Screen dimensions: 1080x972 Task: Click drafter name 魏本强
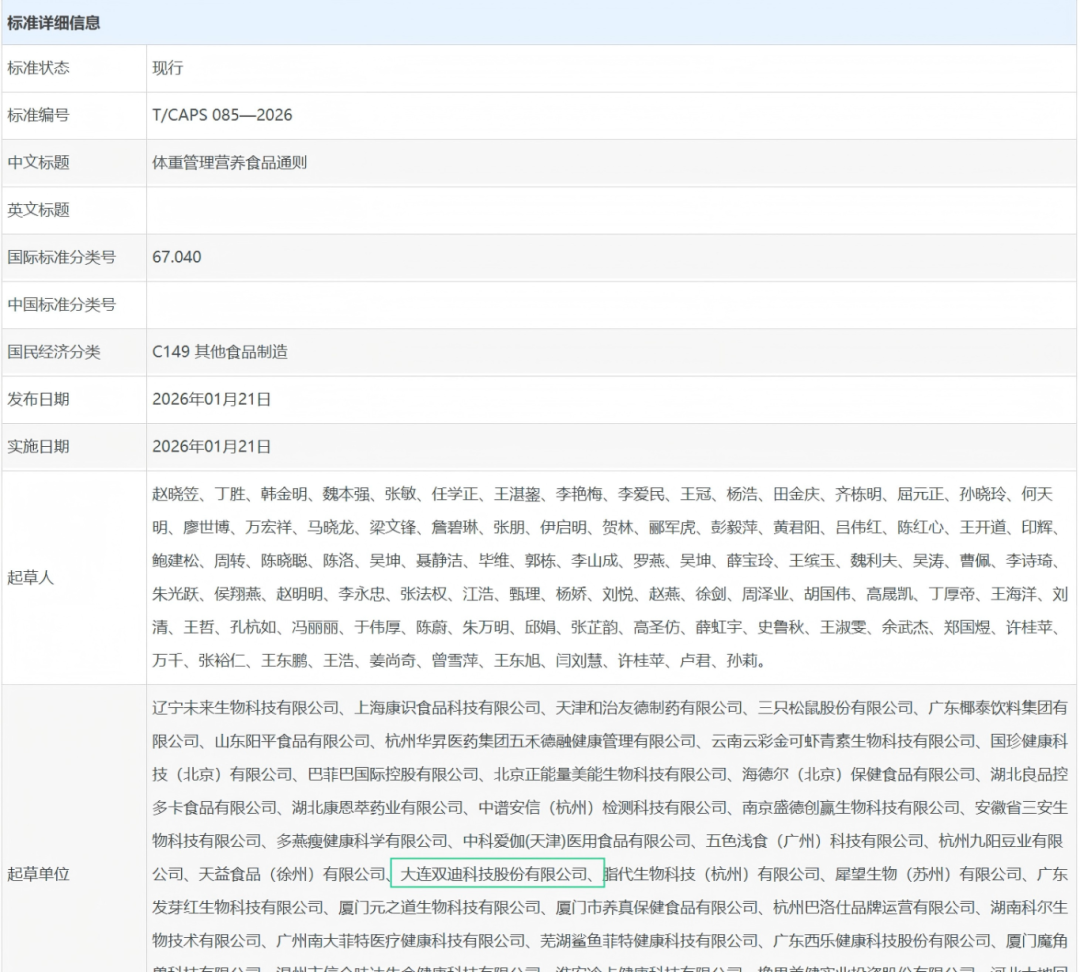coord(346,494)
